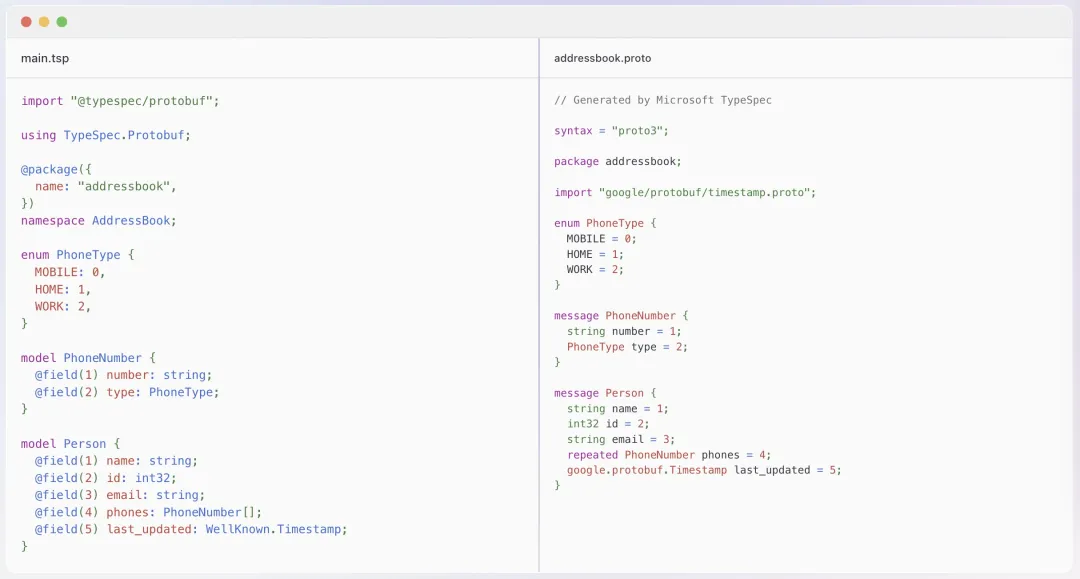The image size is (1080, 579).
Task: Switch to the main.tsp tab
Action: [45, 58]
